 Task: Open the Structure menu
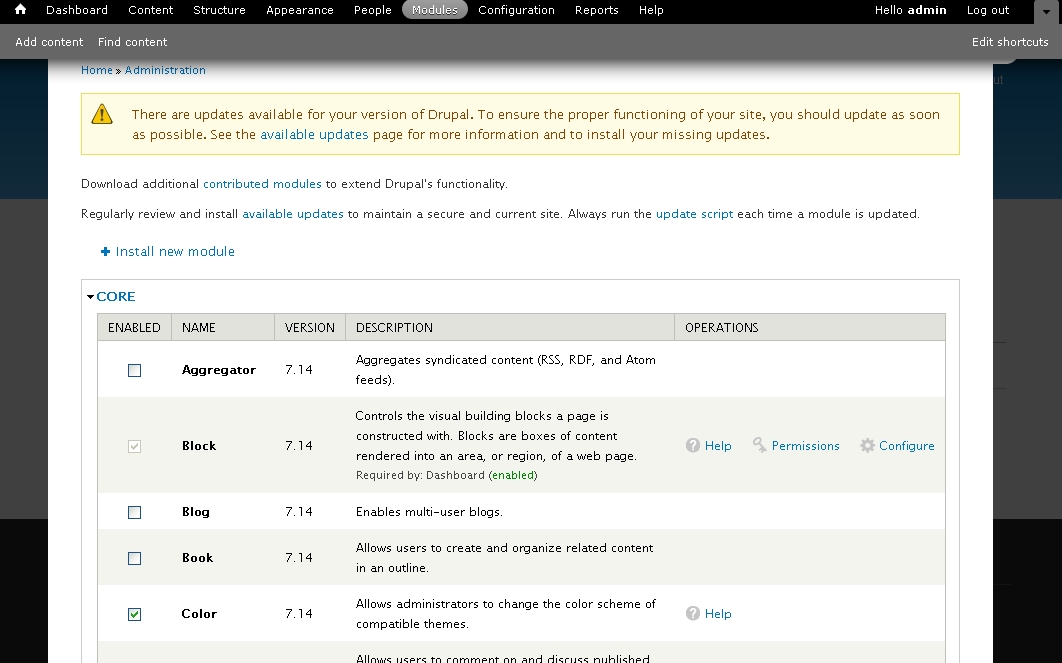pos(219,10)
